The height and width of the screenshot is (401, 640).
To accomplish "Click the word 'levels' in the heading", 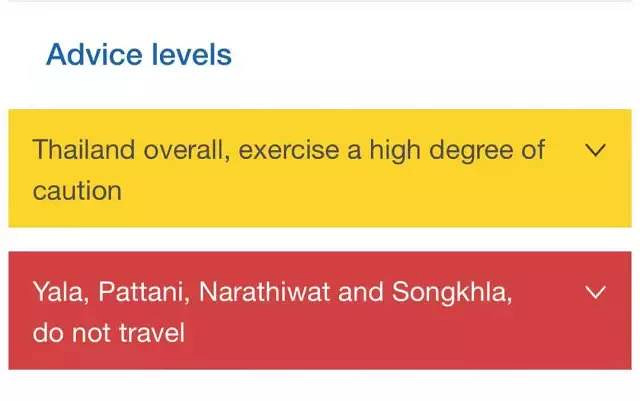I will (191, 54).
